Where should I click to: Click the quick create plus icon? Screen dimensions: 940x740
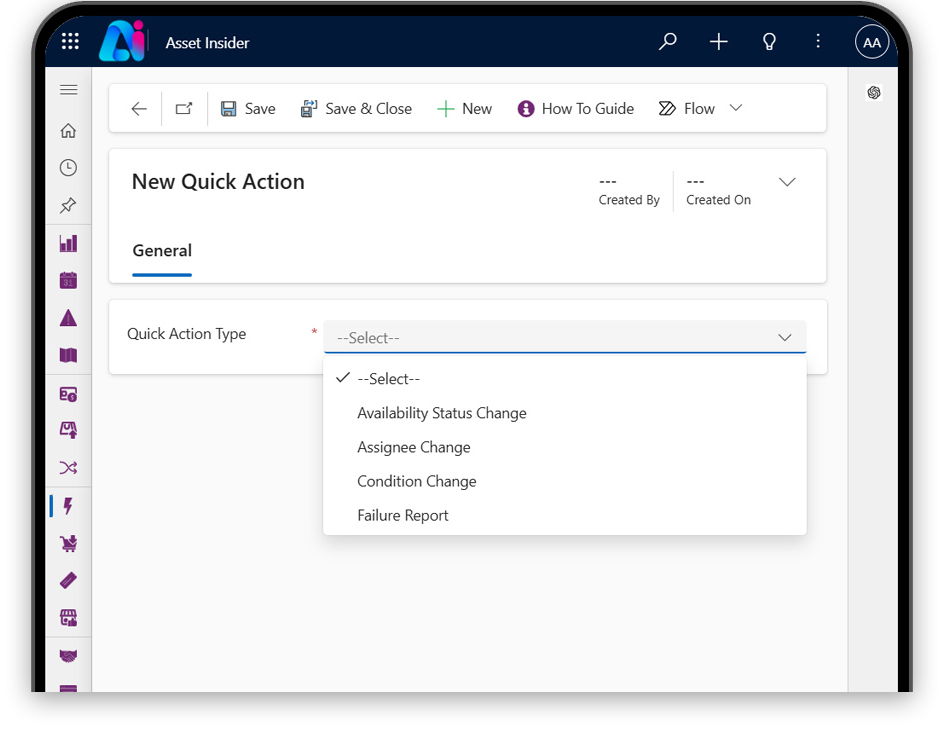(x=717, y=41)
